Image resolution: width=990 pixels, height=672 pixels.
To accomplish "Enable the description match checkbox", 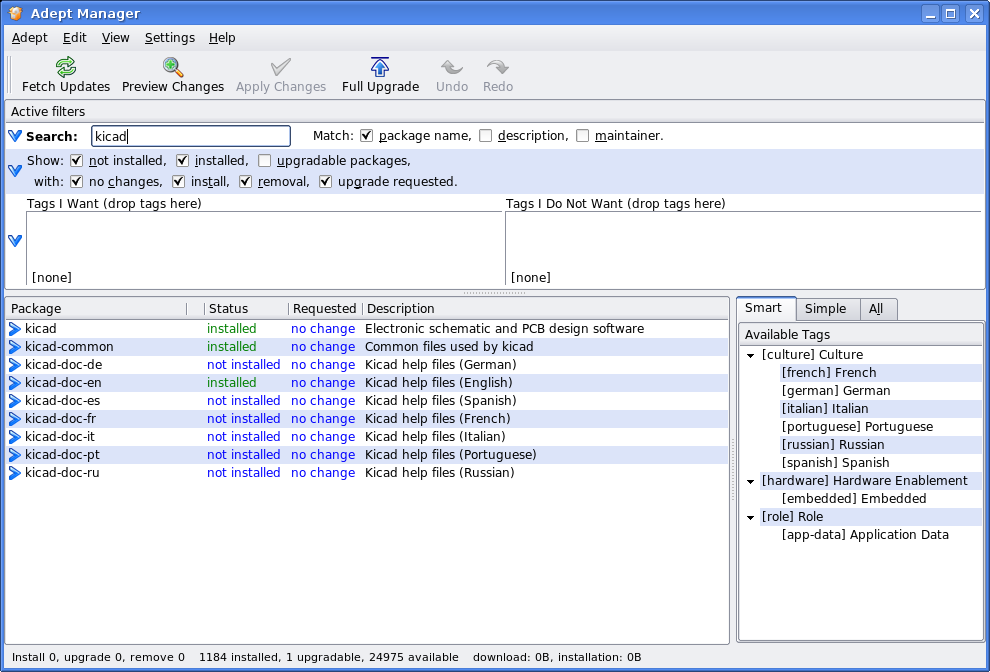I will tap(486, 136).
